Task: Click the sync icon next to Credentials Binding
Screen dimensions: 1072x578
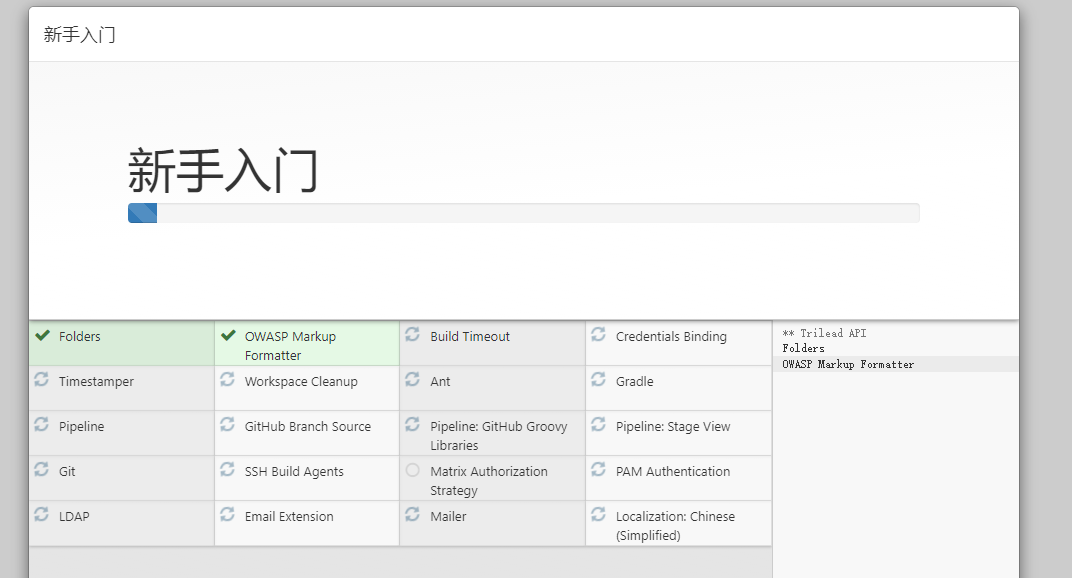Action: coord(598,334)
